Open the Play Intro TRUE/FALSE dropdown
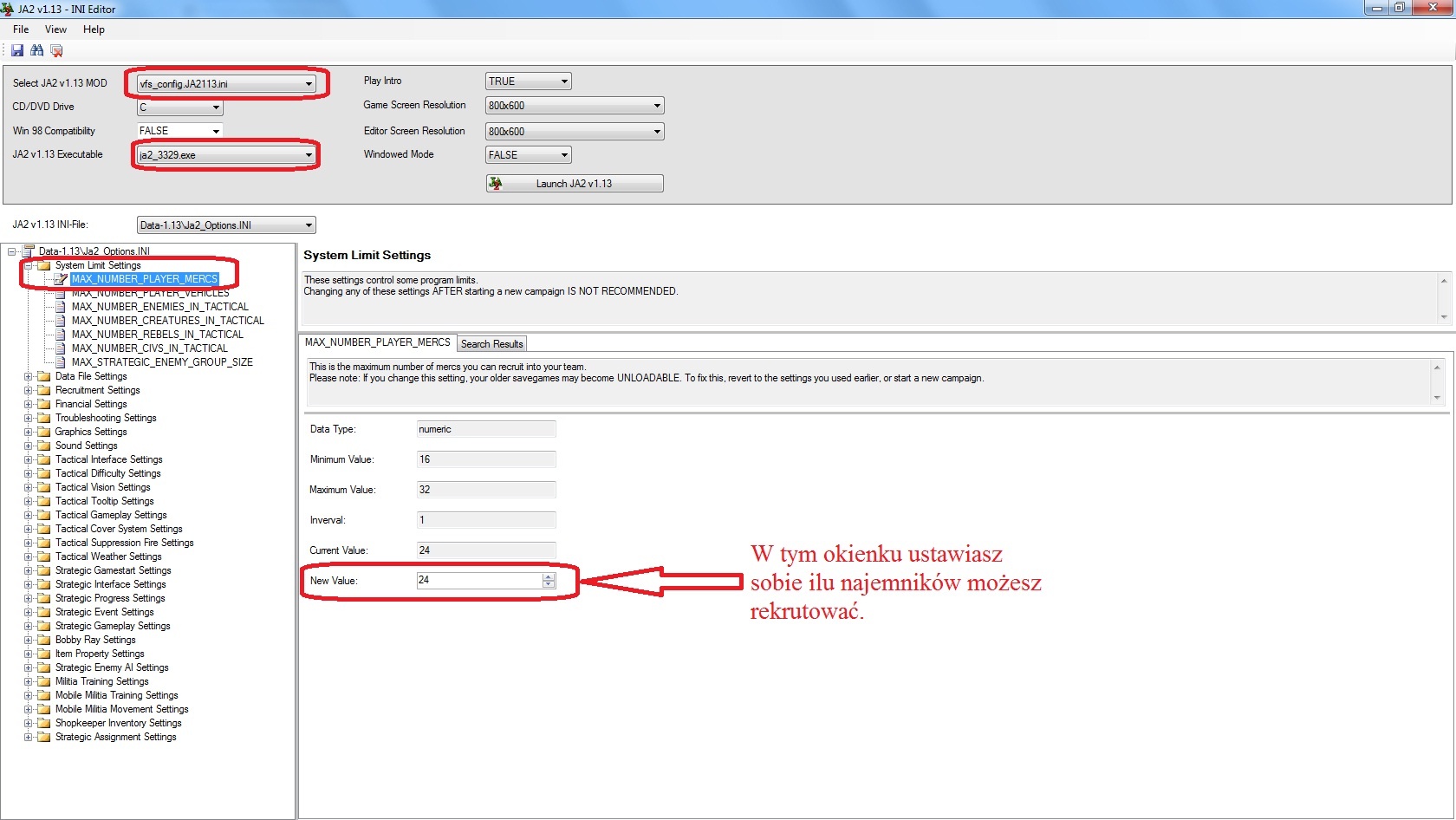 click(564, 81)
